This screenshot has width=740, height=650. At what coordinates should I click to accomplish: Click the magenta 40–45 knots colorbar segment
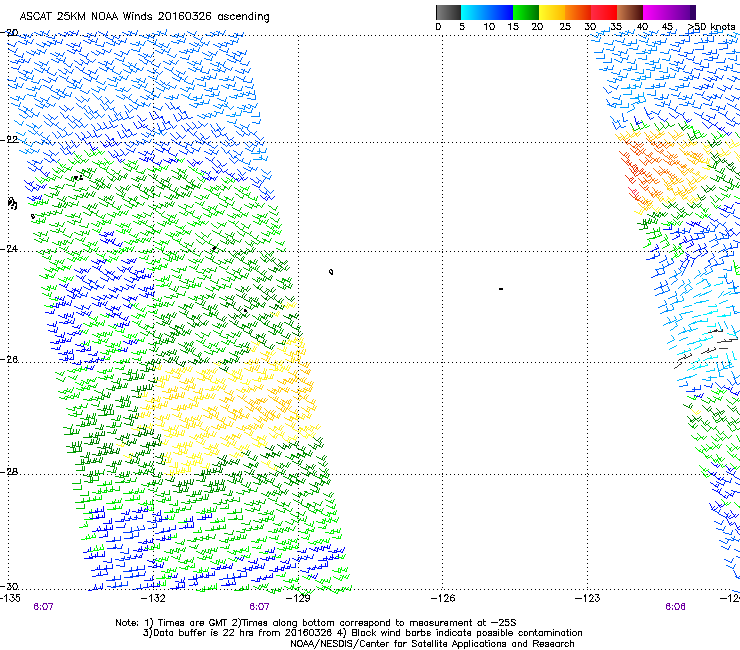tap(656, 12)
